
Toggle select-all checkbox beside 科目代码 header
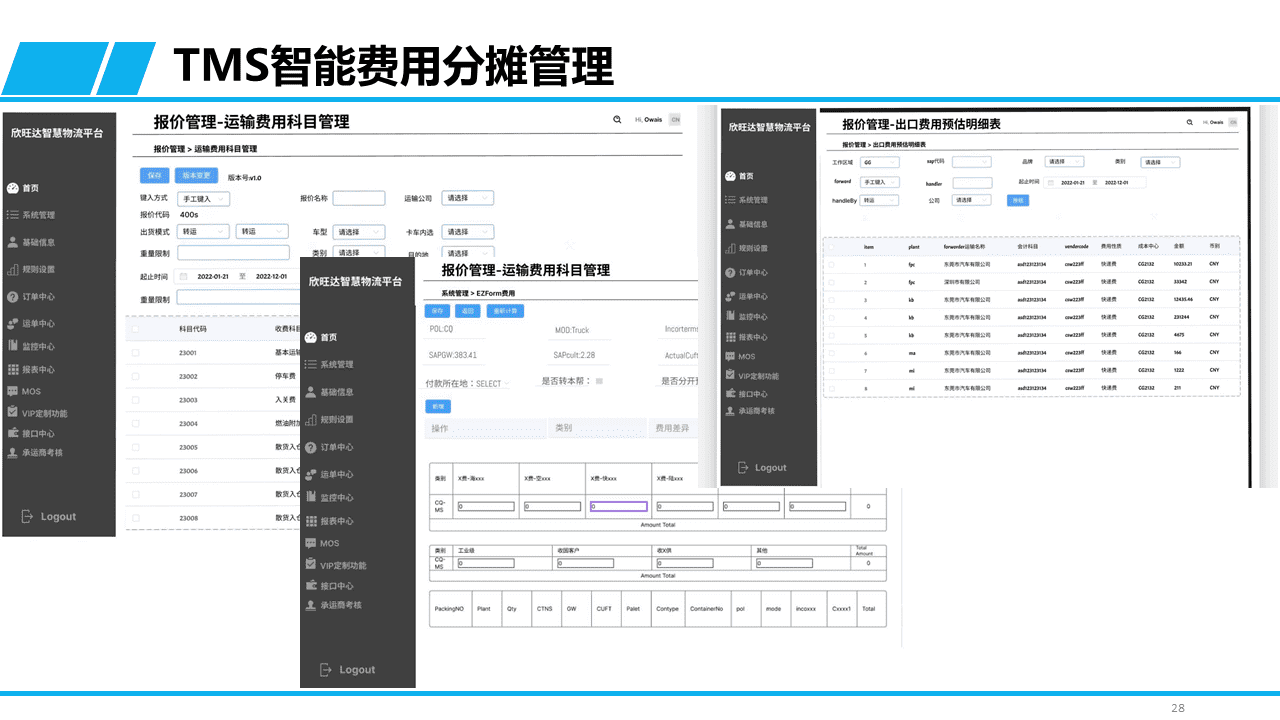pos(135,328)
